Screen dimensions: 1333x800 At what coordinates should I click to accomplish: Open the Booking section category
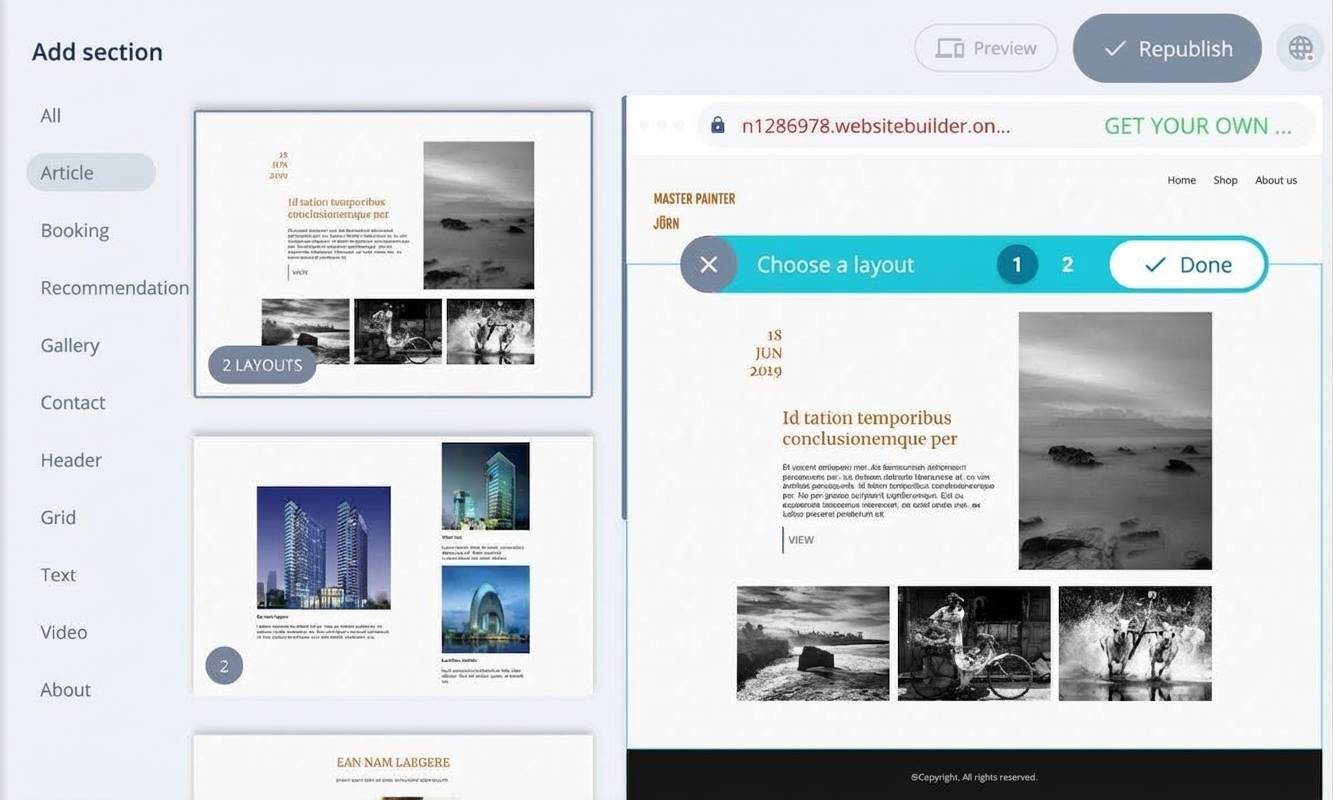pos(75,231)
